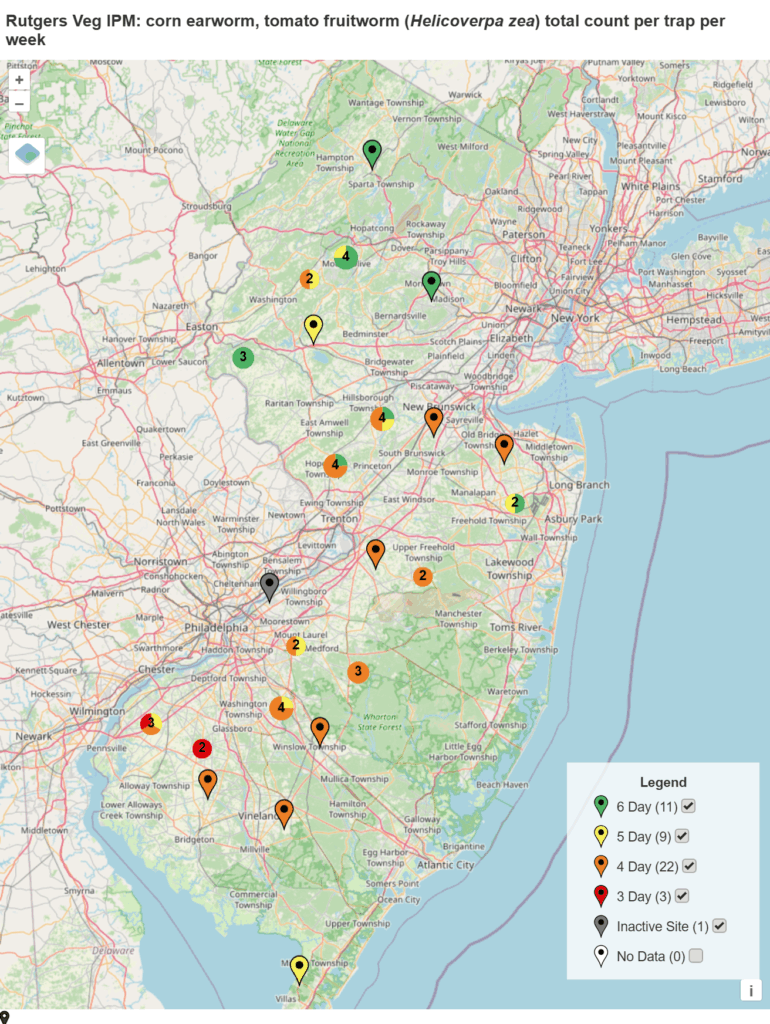
Task: Click the Long Branch label
Action: pyautogui.click(x=579, y=485)
